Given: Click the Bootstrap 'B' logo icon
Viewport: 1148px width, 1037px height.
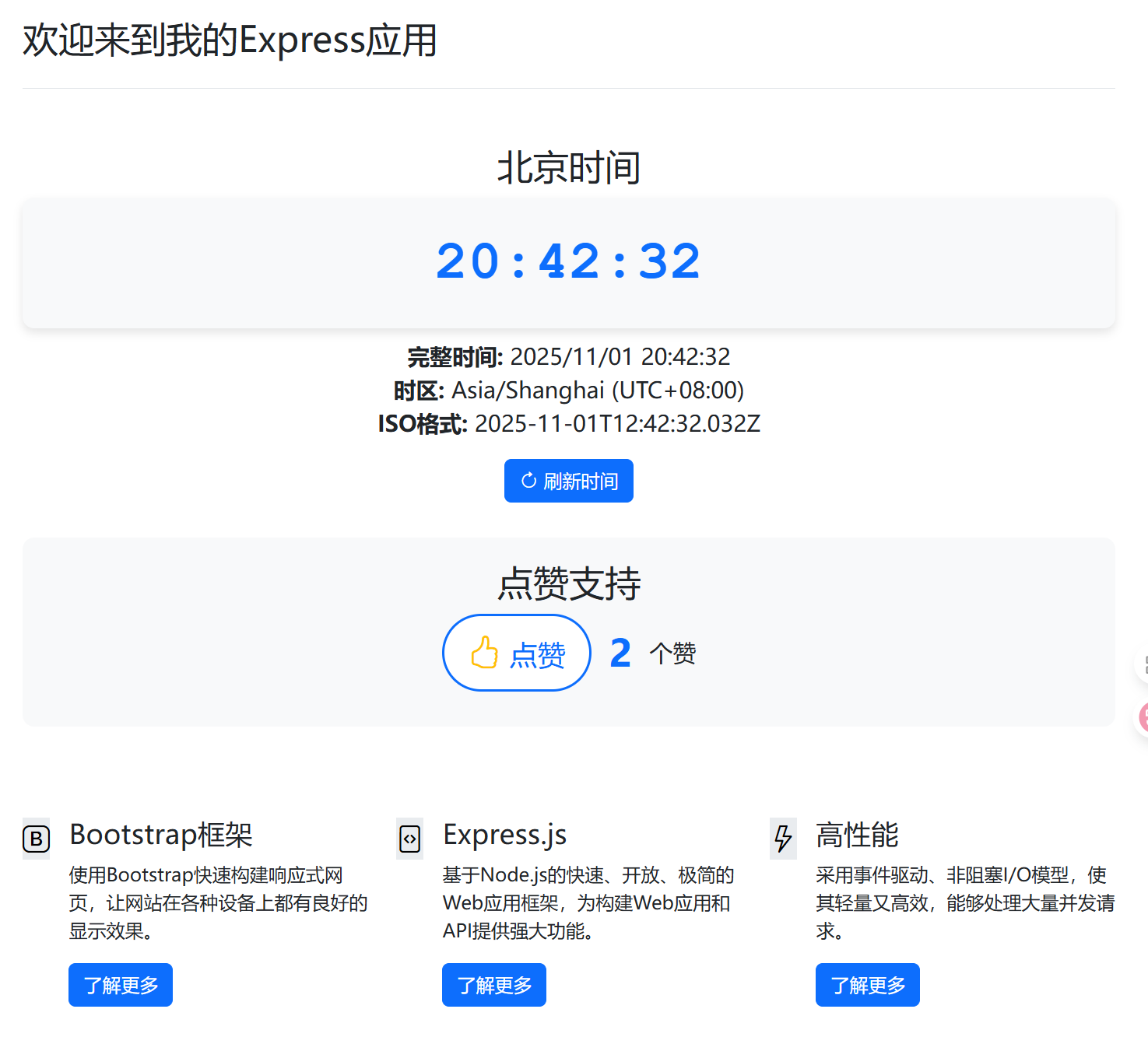Looking at the screenshot, I should click(x=36, y=839).
